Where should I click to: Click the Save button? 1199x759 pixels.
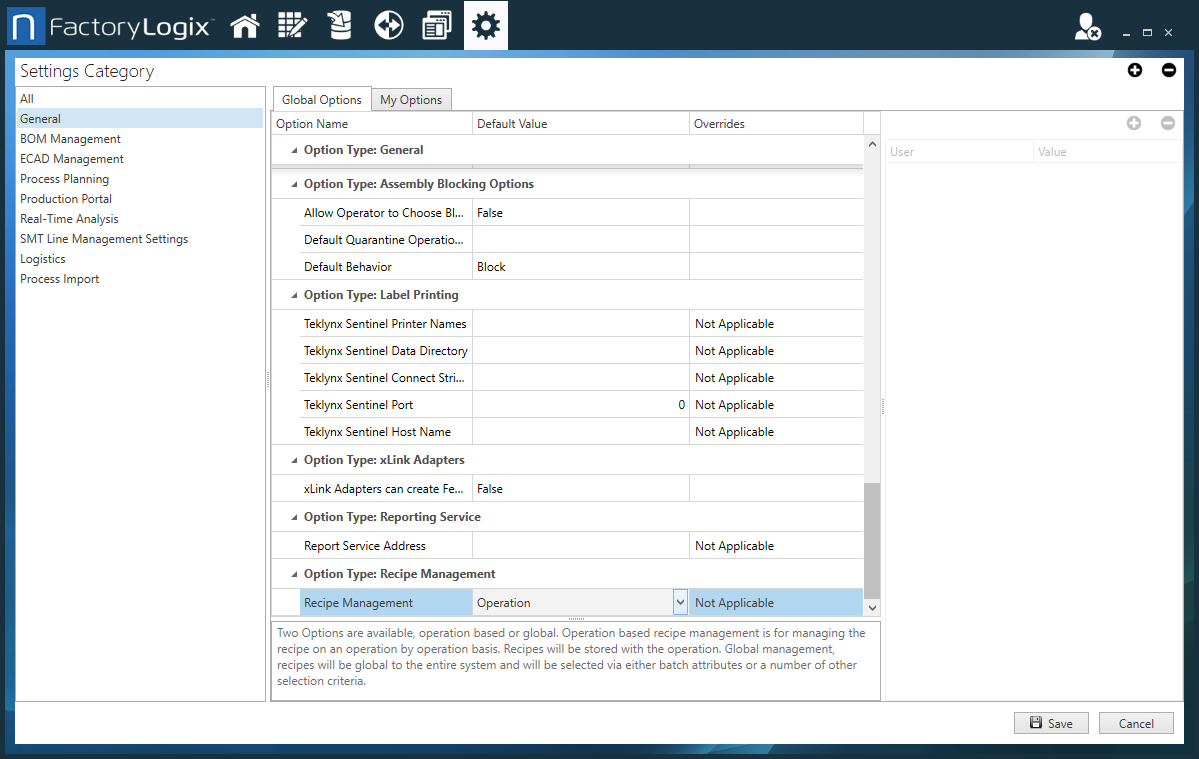[1051, 722]
